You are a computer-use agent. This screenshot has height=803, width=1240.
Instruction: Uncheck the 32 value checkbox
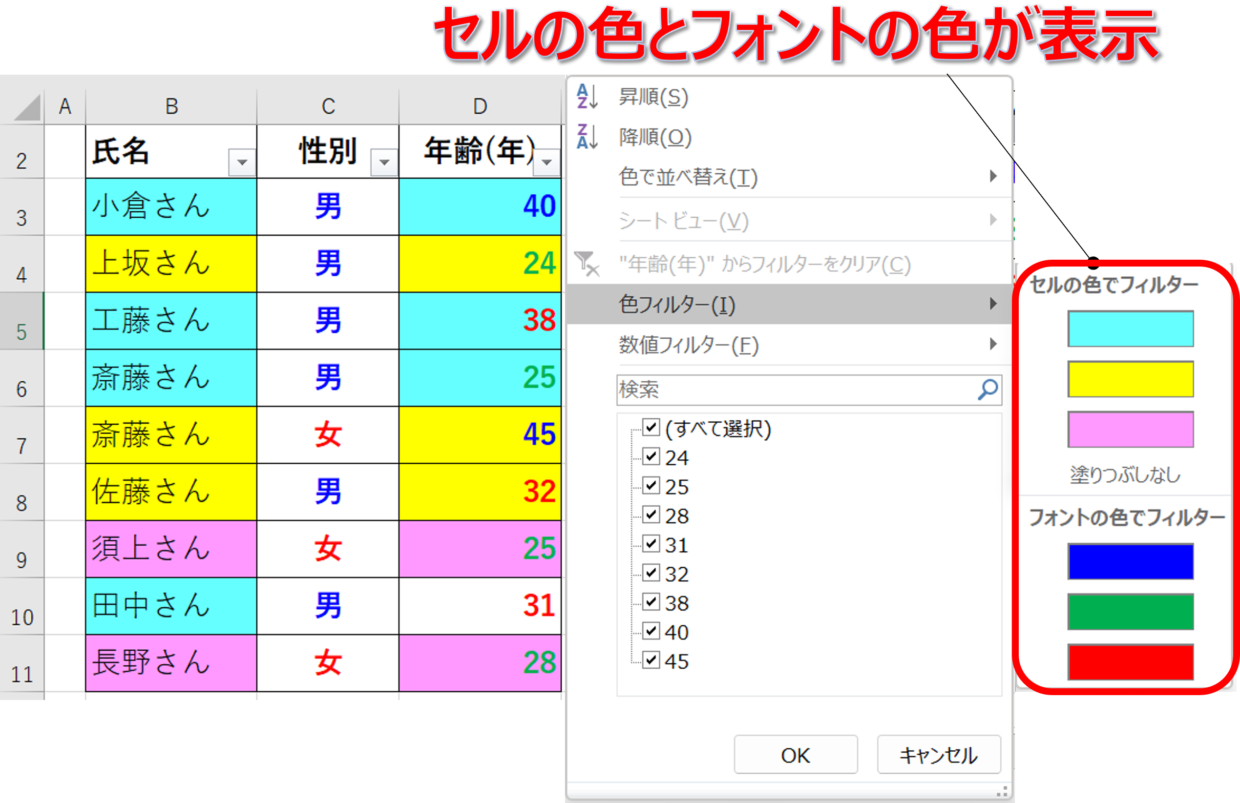651,573
